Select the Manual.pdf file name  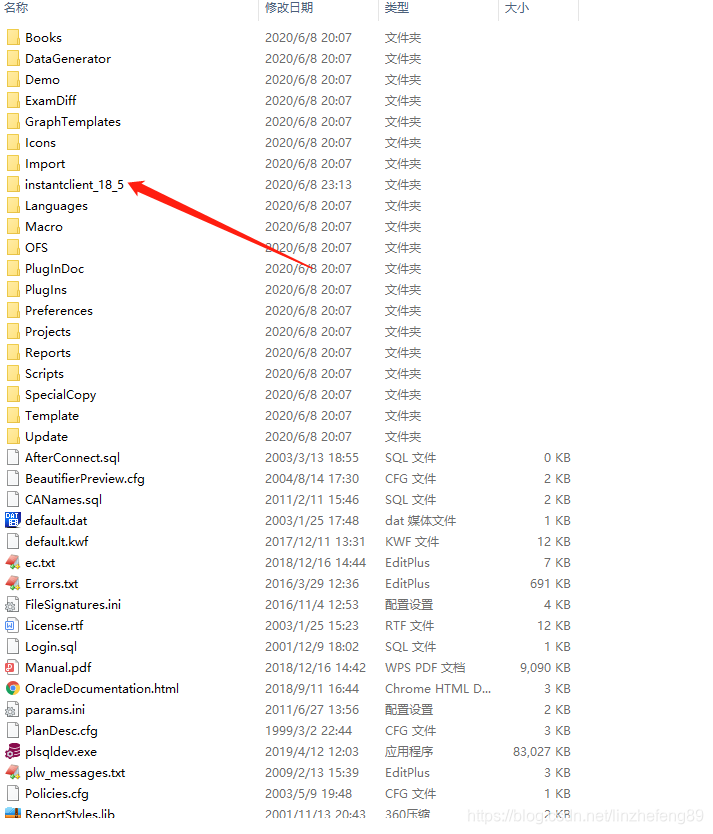[x=58, y=668]
